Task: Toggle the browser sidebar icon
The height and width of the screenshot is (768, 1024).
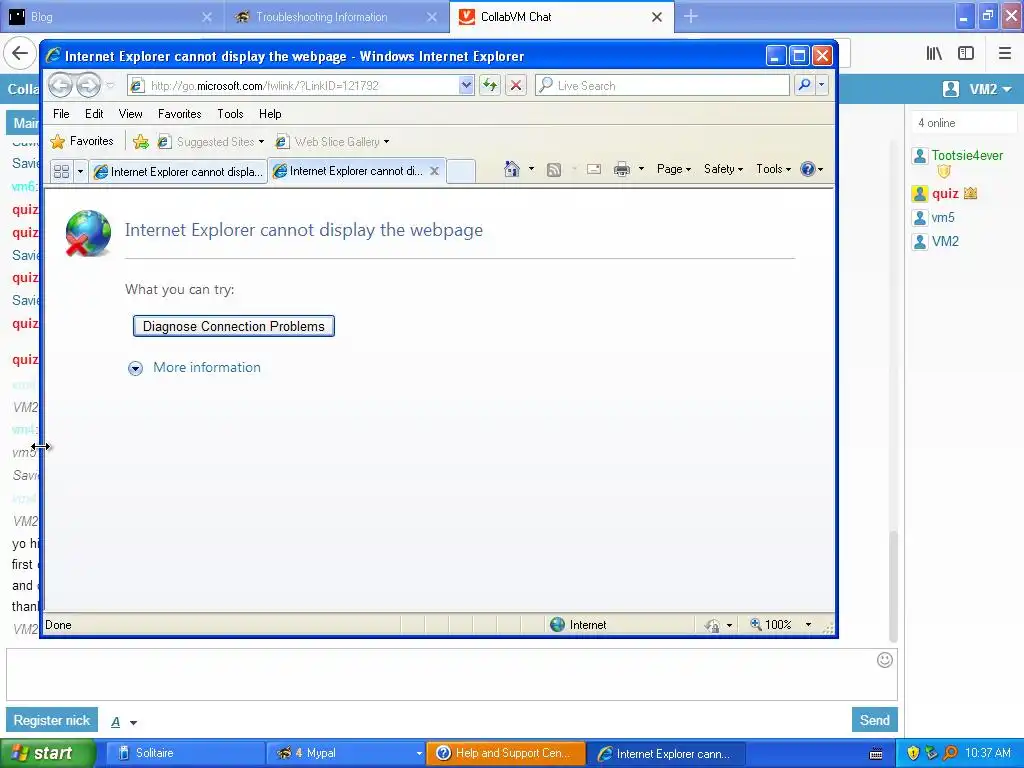Action: tap(966, 54)
